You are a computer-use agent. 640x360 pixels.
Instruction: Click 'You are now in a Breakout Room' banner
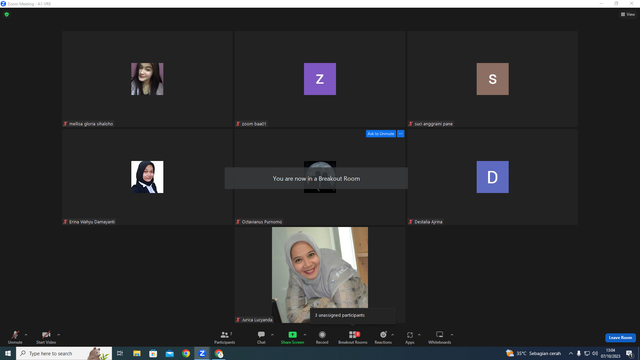tap(316, 178)
